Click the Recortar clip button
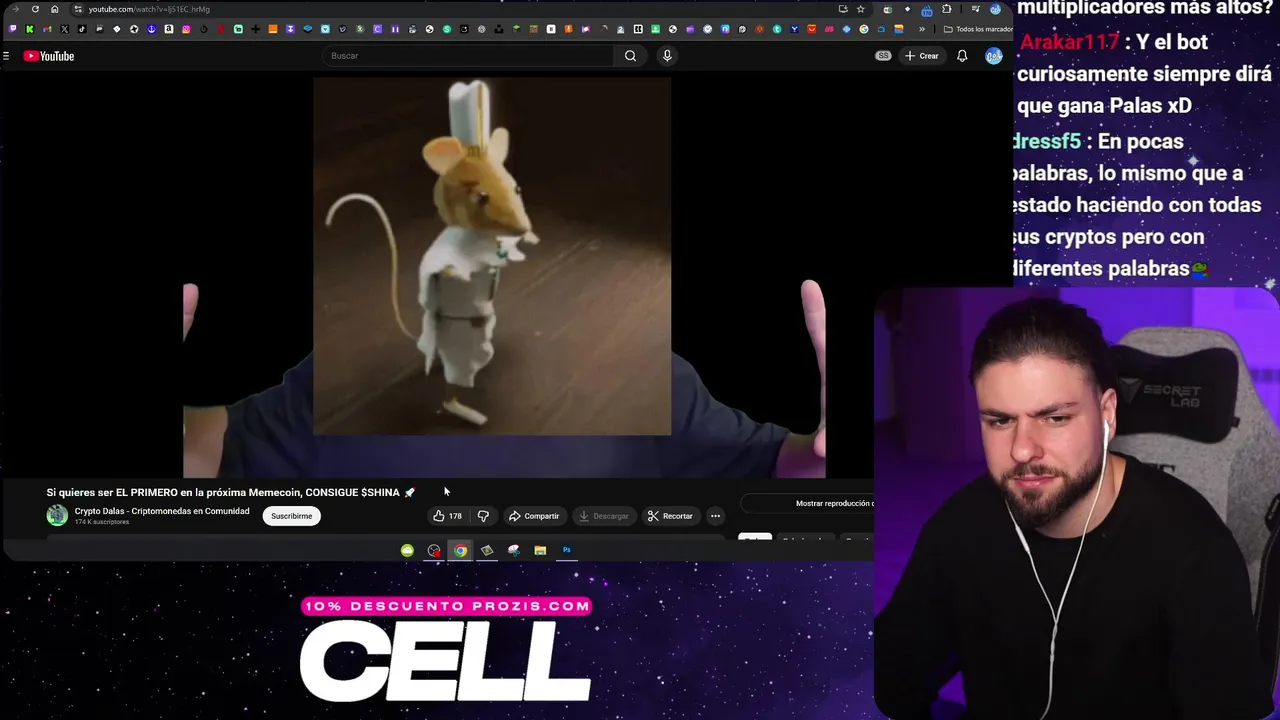This screenshot has height=720, width=1280. coord(670,516)
